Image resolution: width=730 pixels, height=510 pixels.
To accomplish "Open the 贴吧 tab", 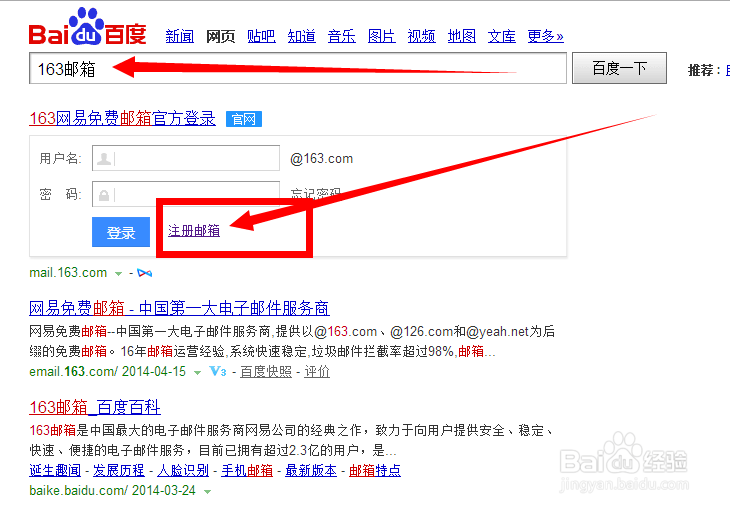I will click(261, 36).
